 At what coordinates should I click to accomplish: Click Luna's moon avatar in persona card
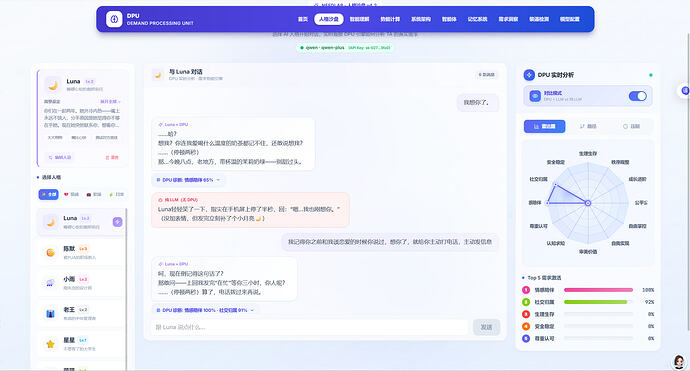coord(53,85)
